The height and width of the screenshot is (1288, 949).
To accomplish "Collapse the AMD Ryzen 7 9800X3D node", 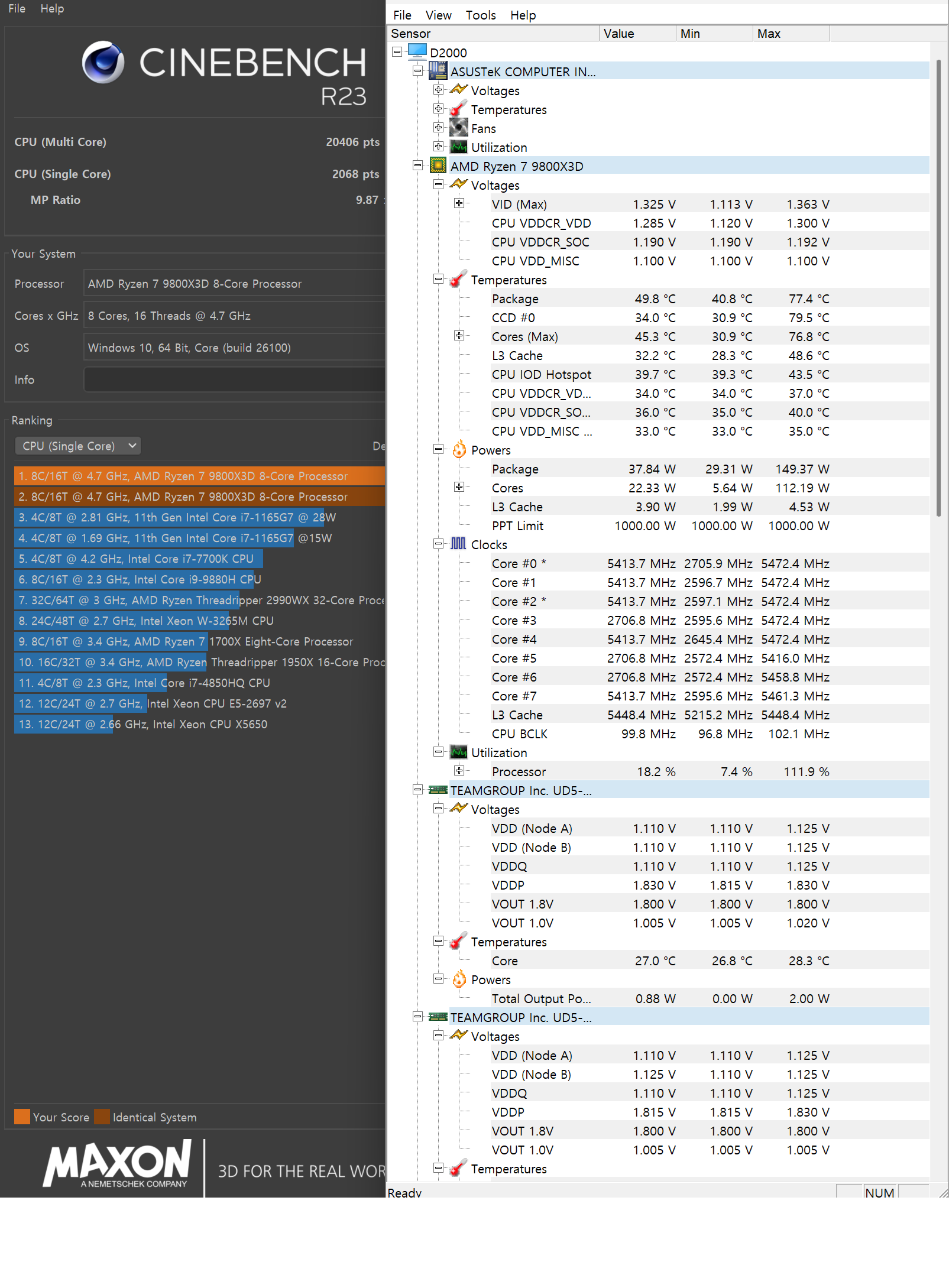I will point(417,166).
